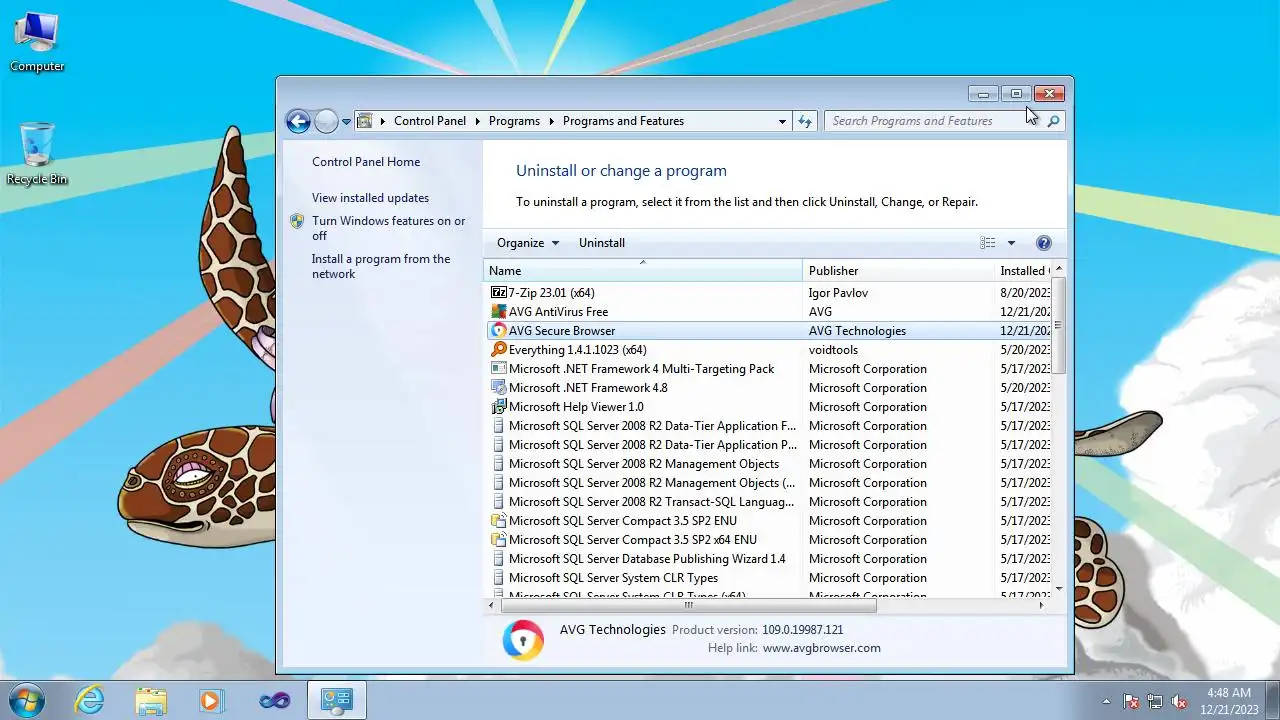1280x720 pixels.
Task: Click the product version 109.0.19987.121 text
Action: (x=802, y=630)
